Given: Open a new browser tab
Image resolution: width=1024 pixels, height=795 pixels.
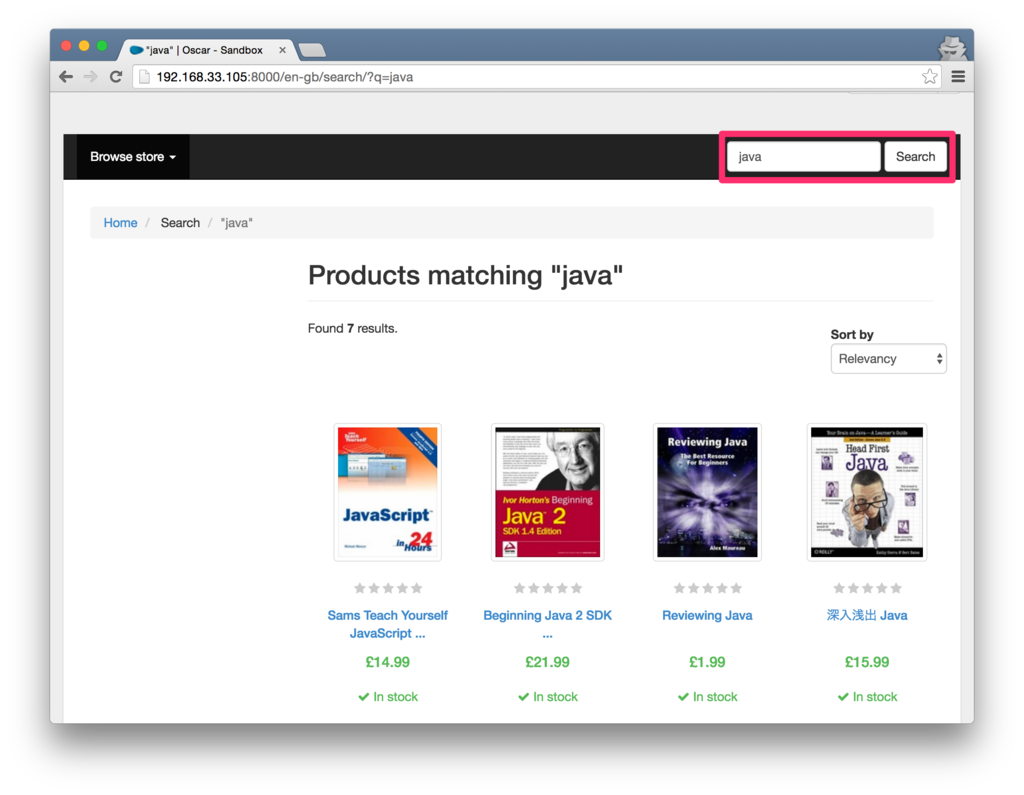Looking at the screenshot, I should click(312, 50).
